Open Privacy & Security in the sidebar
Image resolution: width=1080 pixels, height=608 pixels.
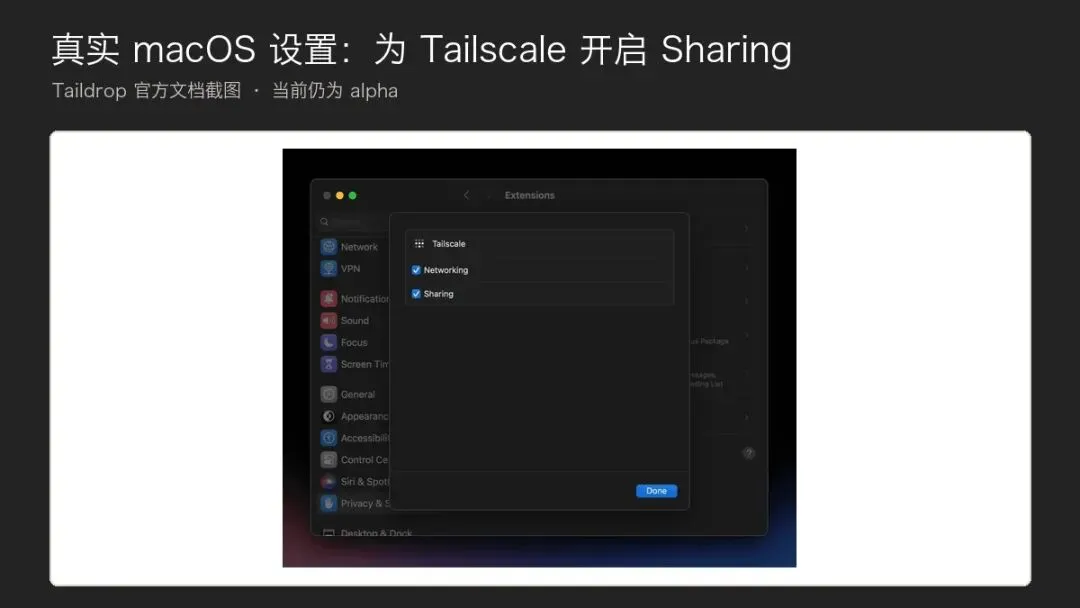(x=353, y=503)
